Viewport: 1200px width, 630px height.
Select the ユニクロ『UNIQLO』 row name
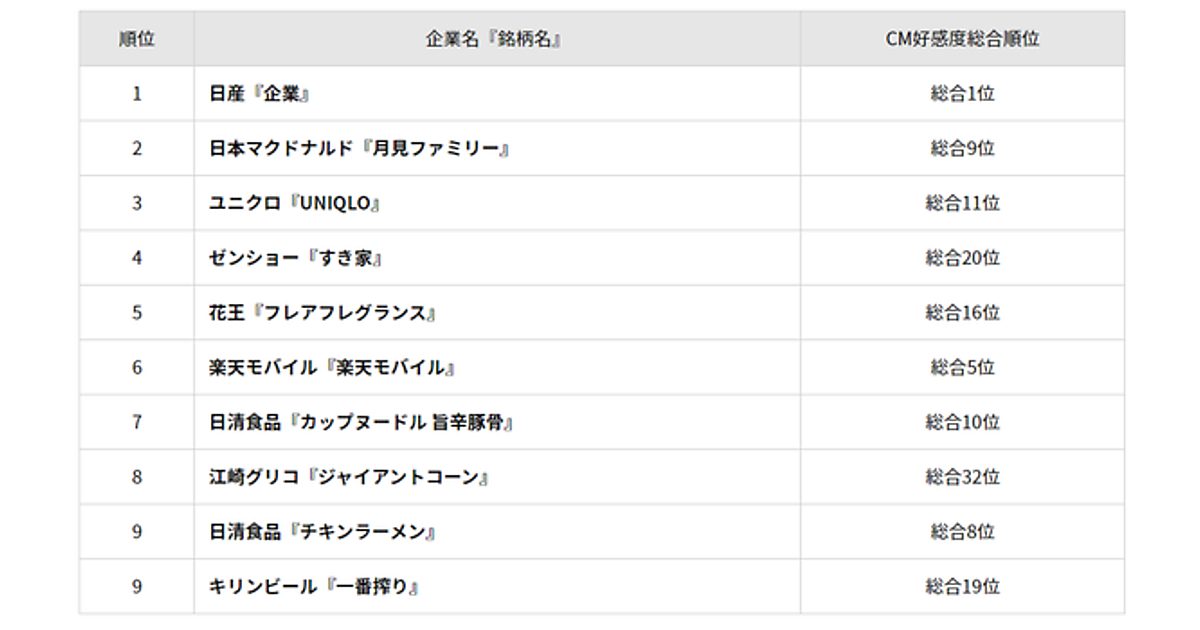click(x=295, y=204)
